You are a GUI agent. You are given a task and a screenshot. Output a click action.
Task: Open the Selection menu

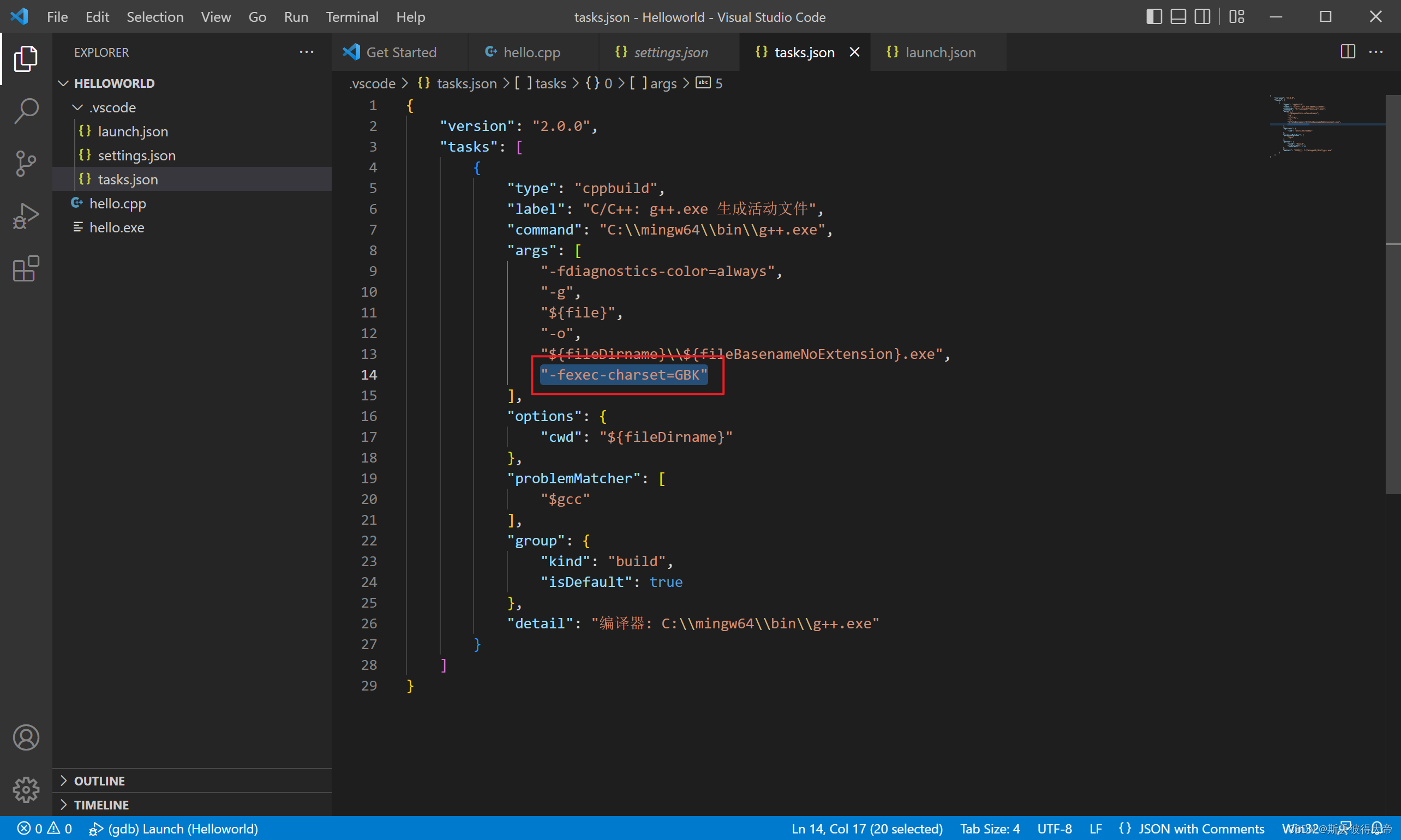tap(155, 17)
